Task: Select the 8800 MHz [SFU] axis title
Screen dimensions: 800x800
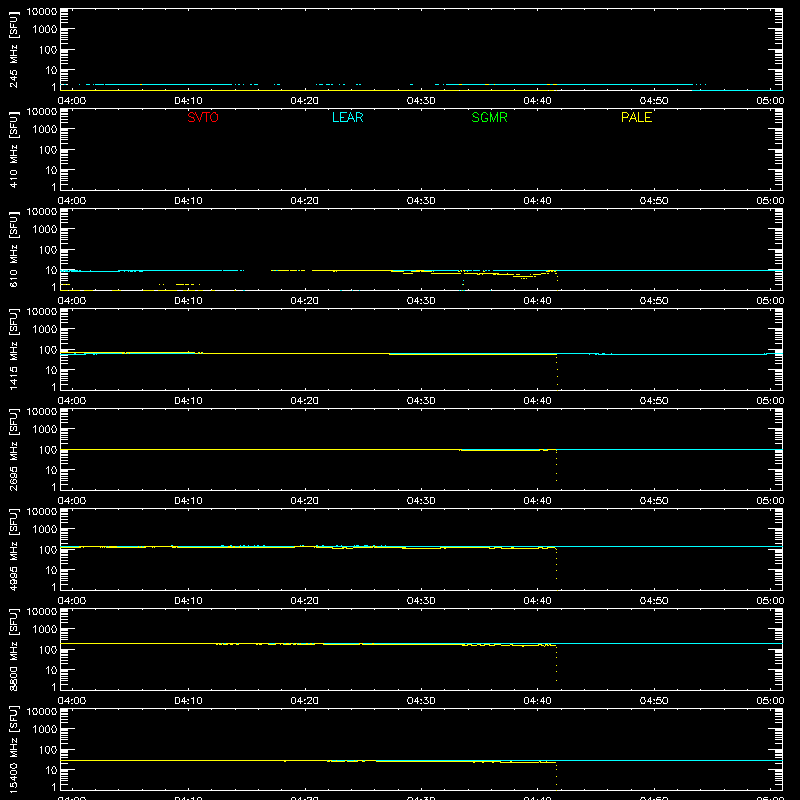Action: pyautogui.click(x=14, y=649)
